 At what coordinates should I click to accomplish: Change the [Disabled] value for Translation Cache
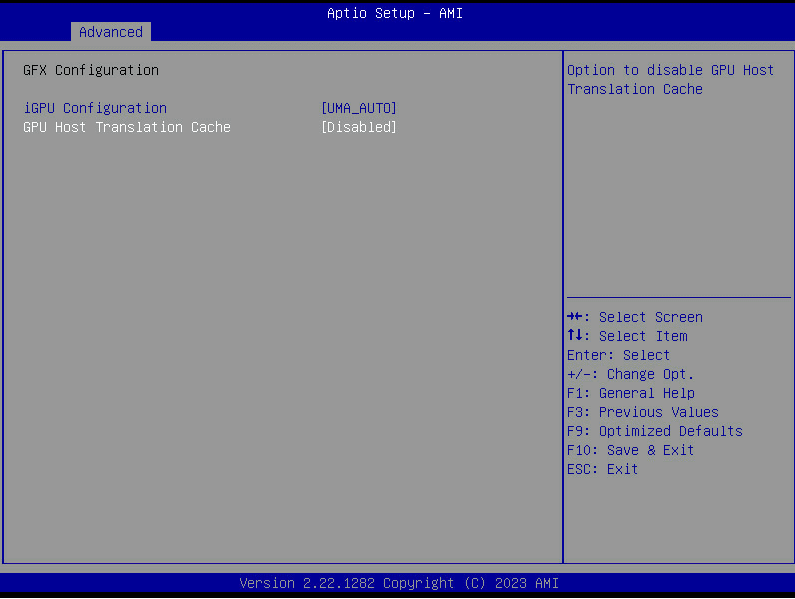(358, 127)
